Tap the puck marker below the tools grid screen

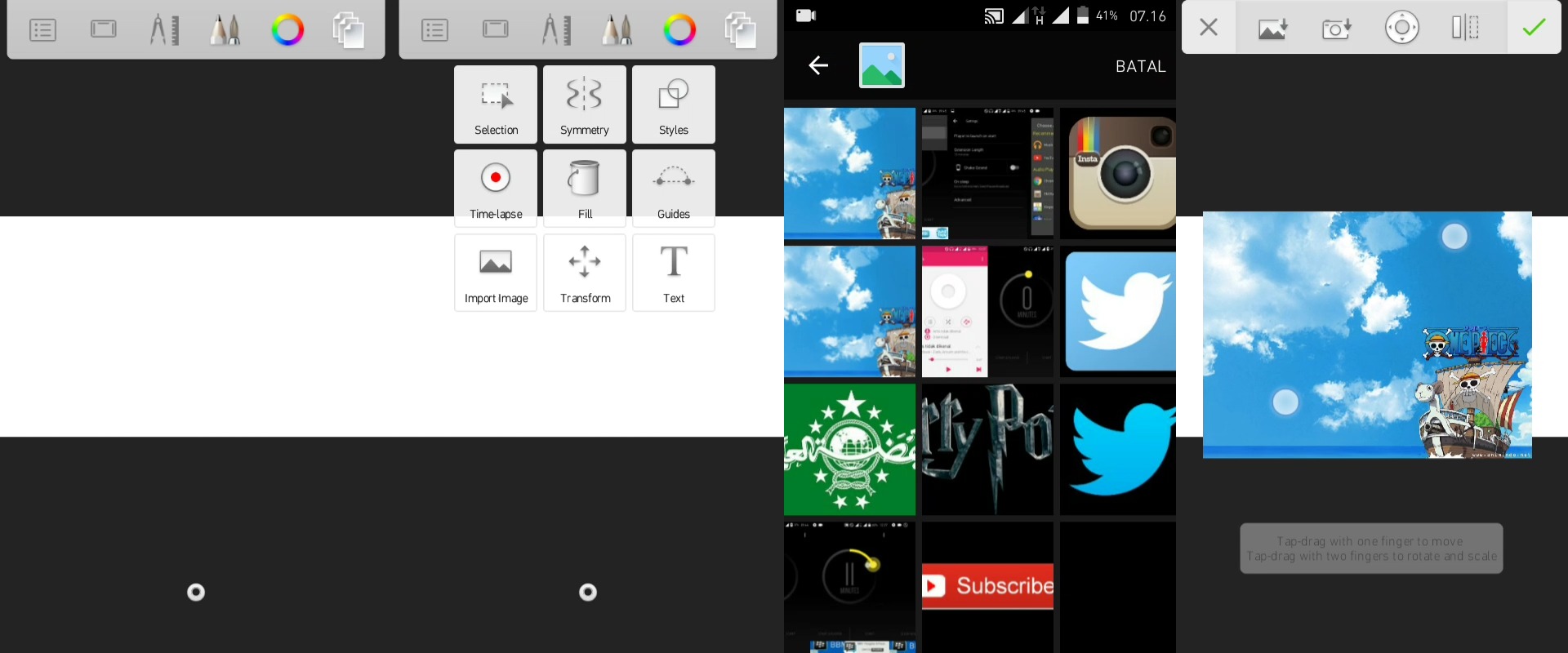coord(588,592)
